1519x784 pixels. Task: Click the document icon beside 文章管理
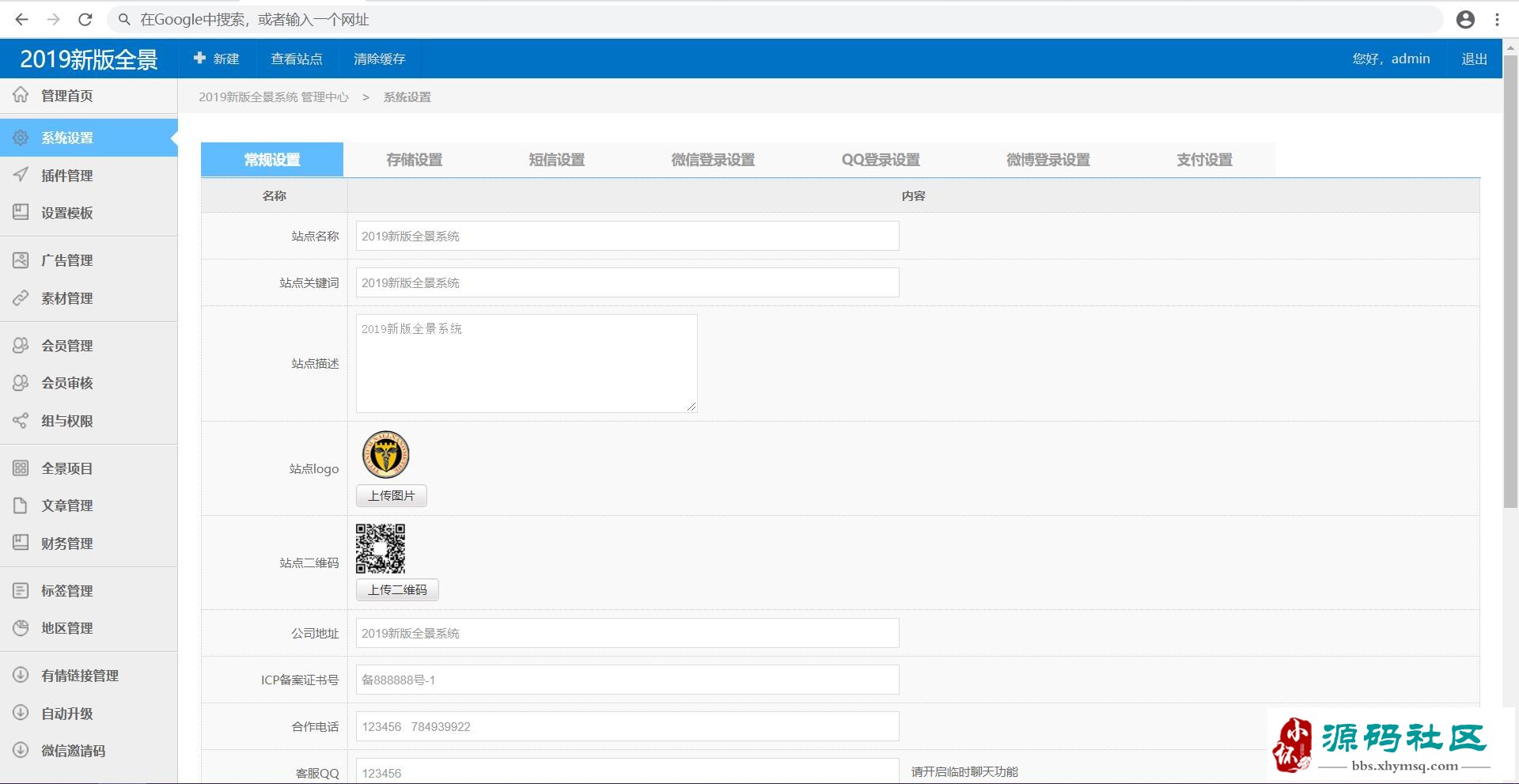21,506
